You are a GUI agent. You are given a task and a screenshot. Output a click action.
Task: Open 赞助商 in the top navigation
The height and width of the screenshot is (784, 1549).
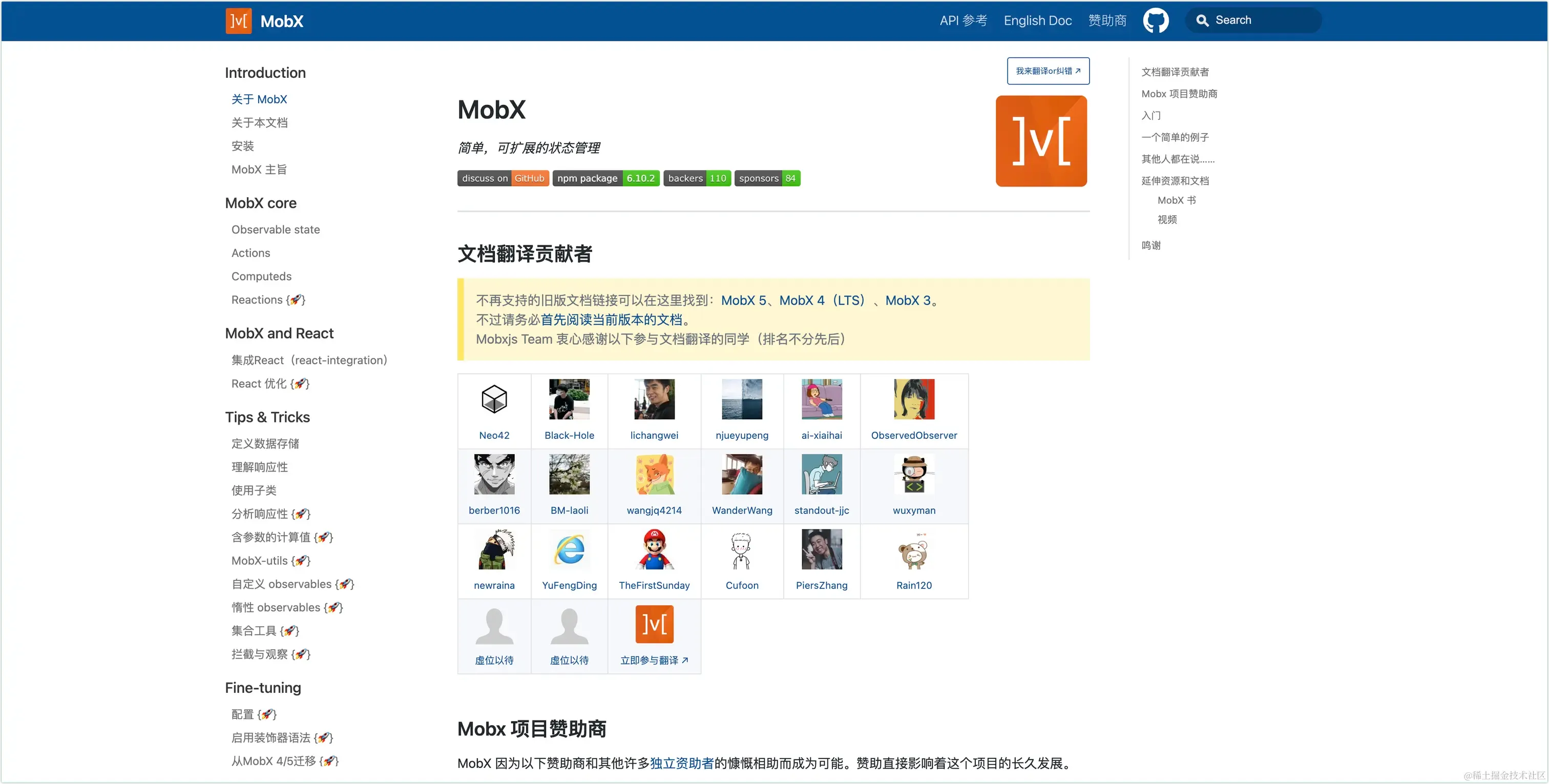pos(1107,20)
